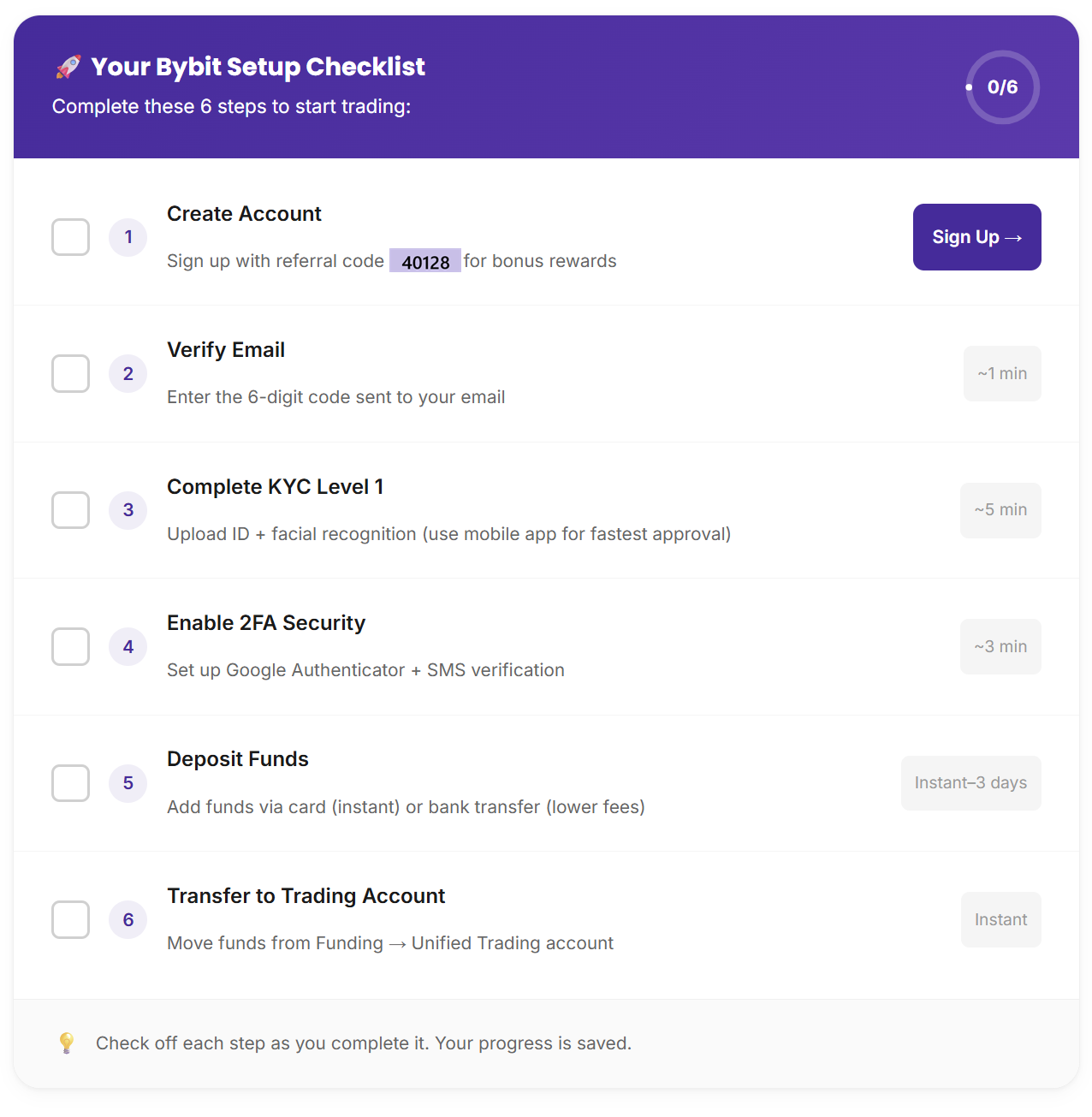
Task: Click the referral code 40128
Action: 425,262
